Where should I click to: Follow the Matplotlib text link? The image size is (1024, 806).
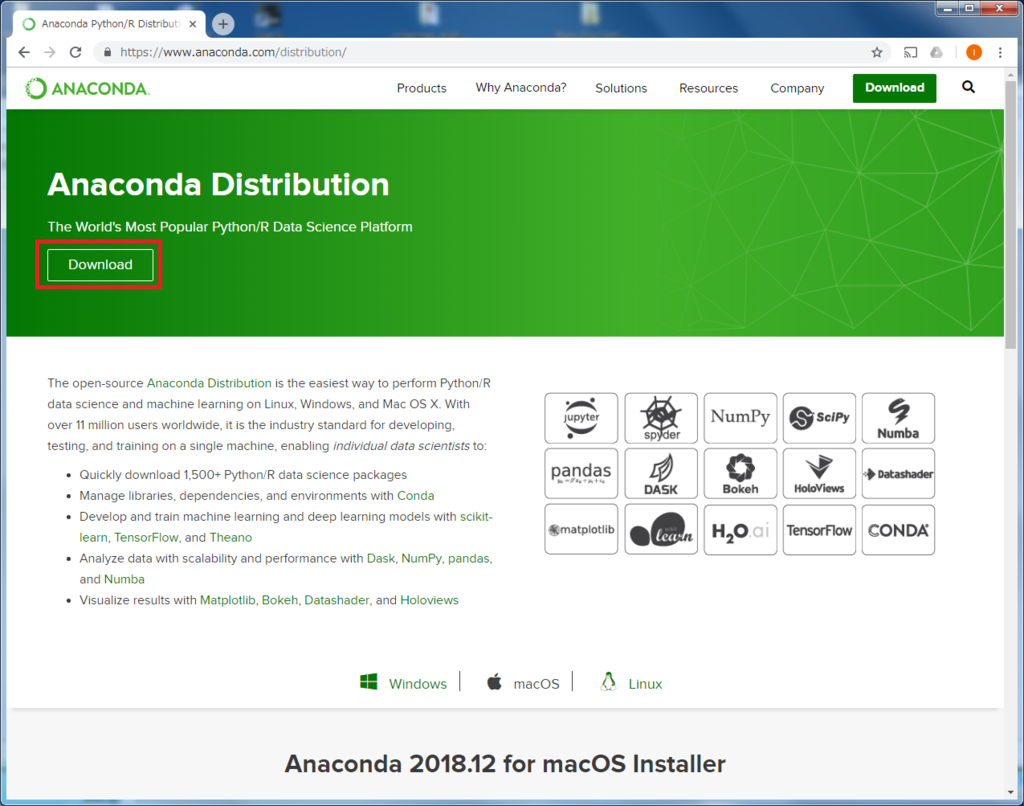pyautogui.click(x=227, y=600)
